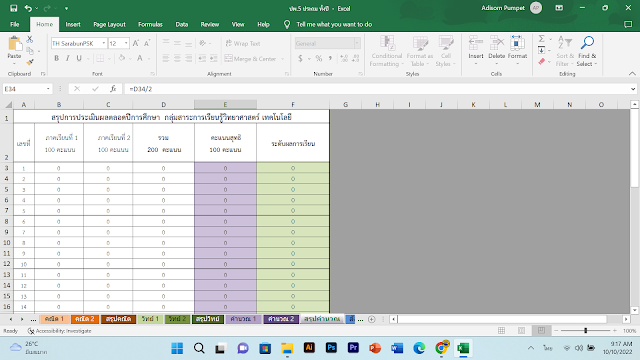This screenshot has height=360, width=640.
Task: Click Tell me what you want to do
Action: (334, 24)
